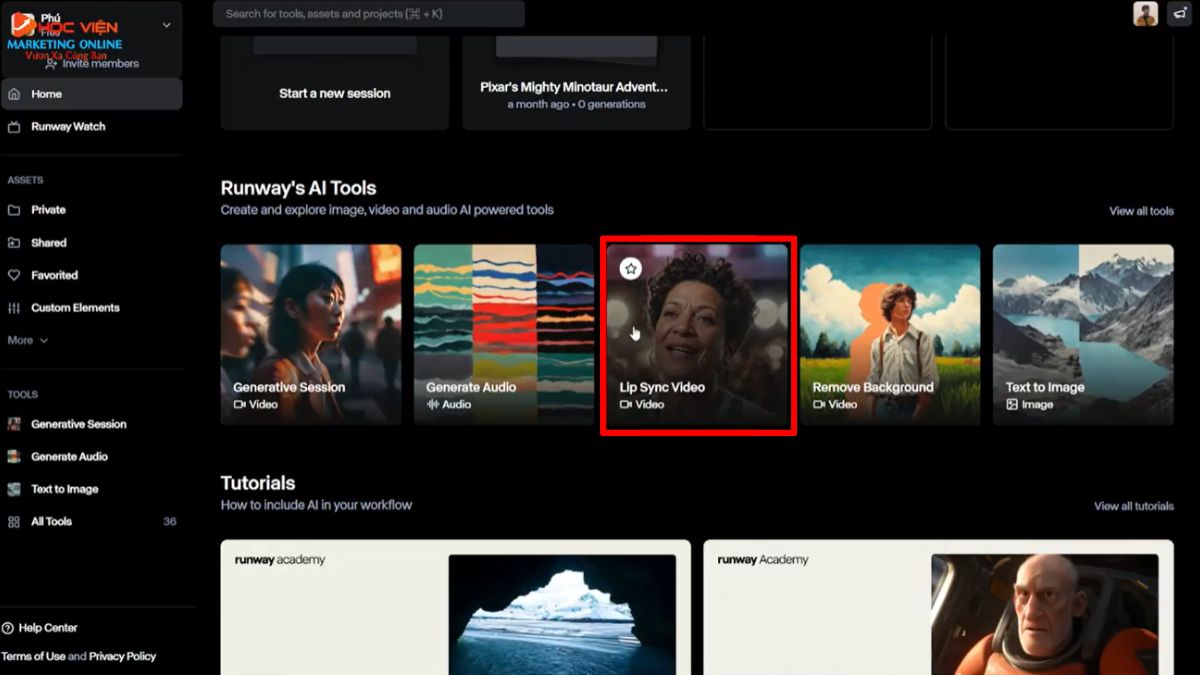This screenshot has height=675, width=1200.
Task: Click the Text to Image tool icon in sidebar
Action: coord(14,489)
